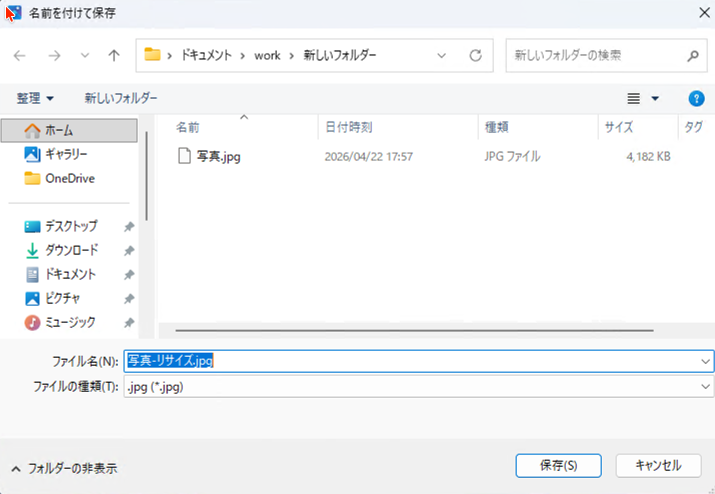
Task: Click the up one level arrow
Action: click(x=114, y=55)
